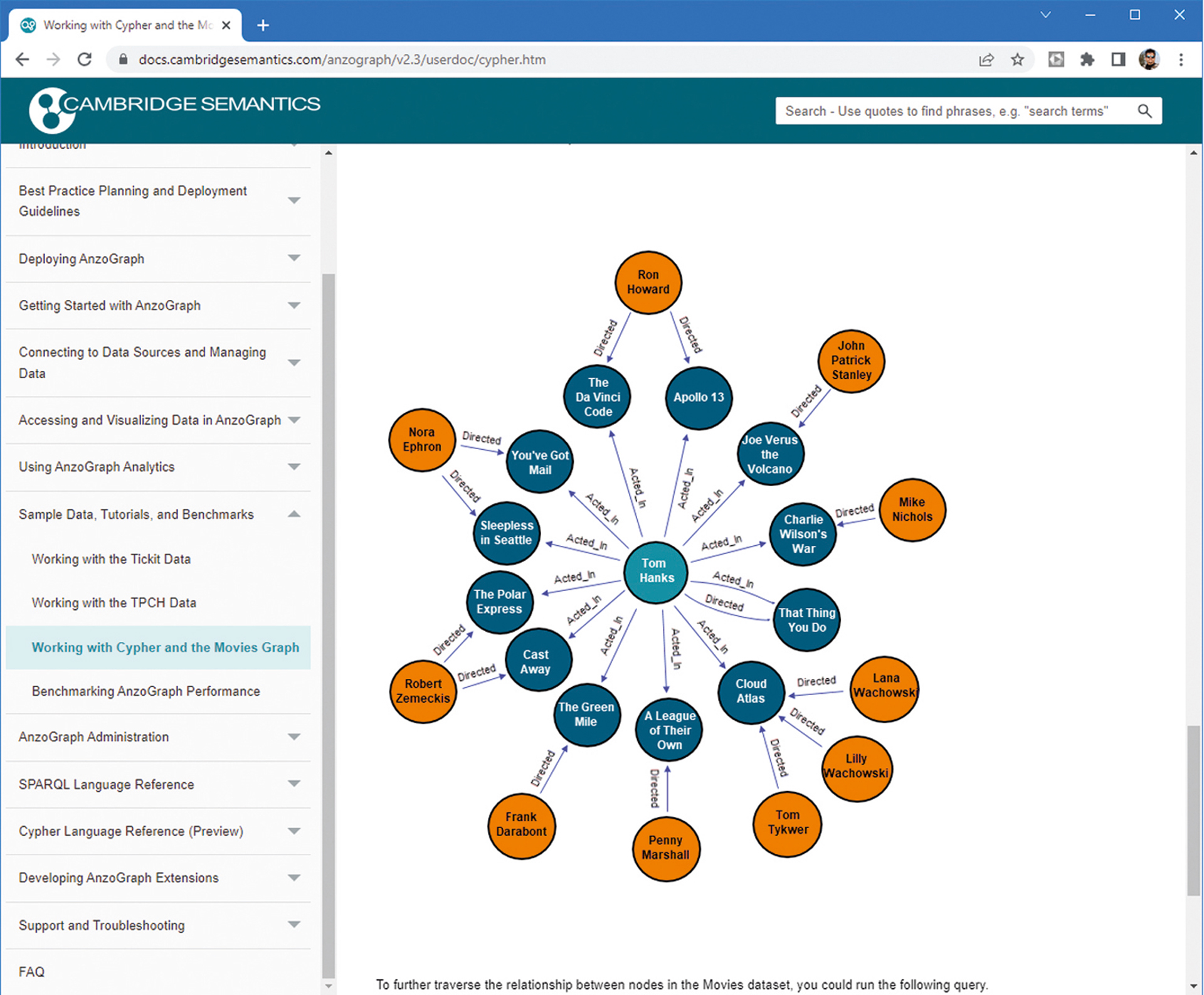1204x995 pixels.
Task: Select Working with the TPCH Data
Action: [x=114, y=603]
